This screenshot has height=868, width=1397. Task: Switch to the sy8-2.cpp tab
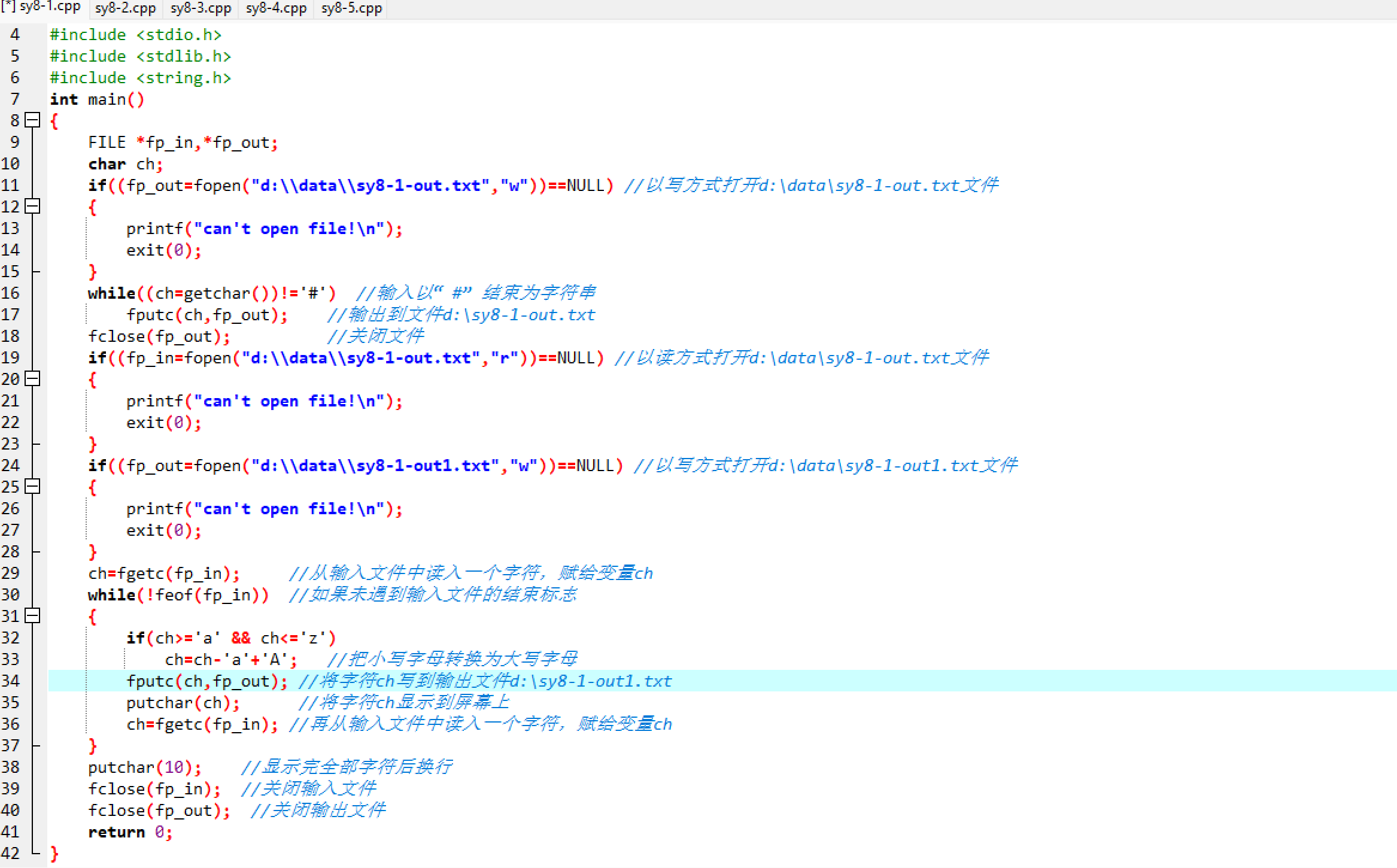point(126,8)
